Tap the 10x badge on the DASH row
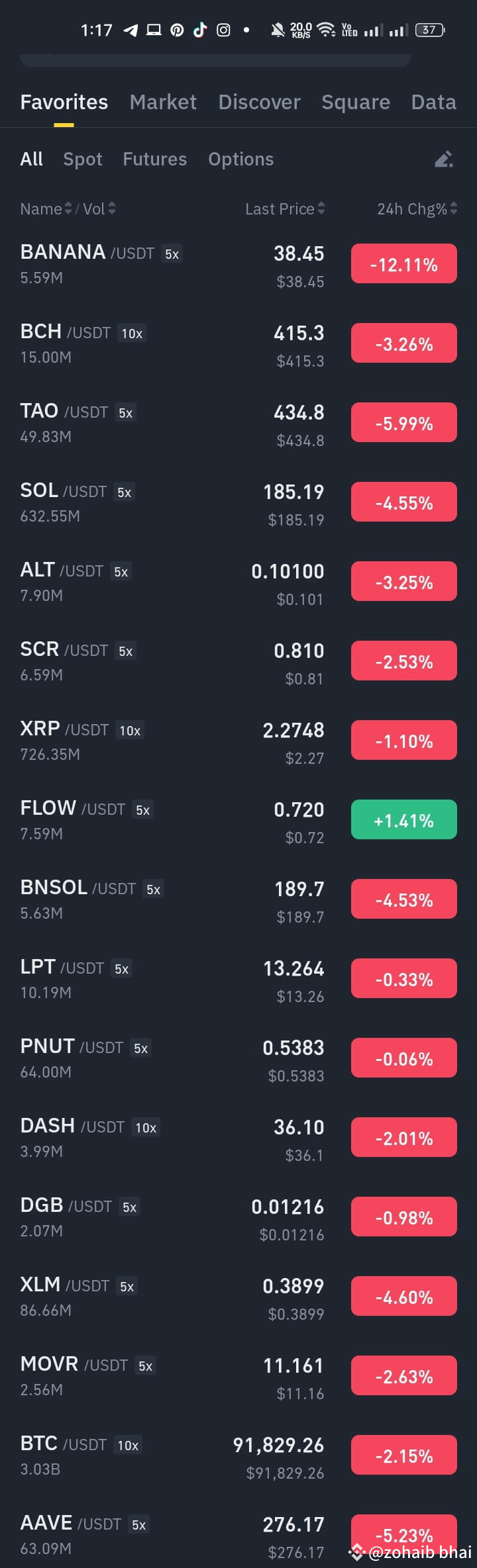Screen dimensions: 477x1568 pos(145,1127)
